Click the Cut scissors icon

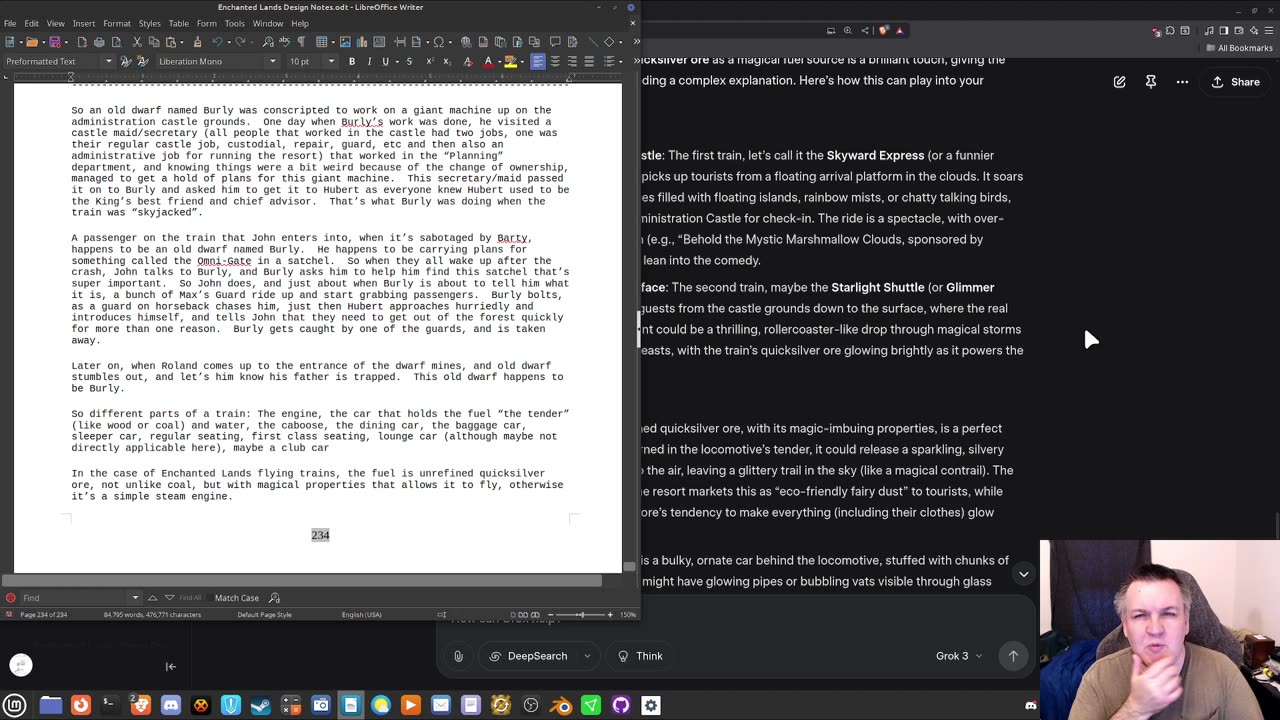[x=137, y=42]
